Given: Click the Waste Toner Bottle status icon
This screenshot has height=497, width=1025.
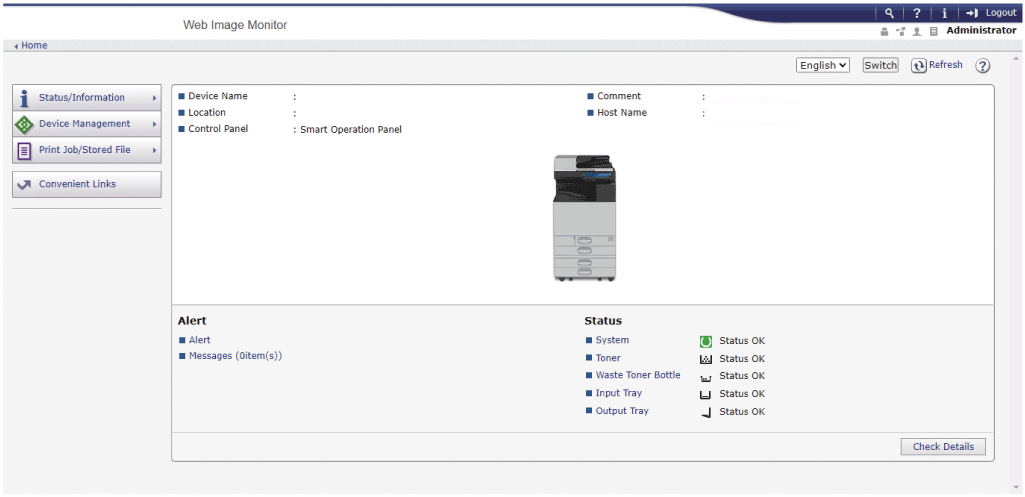Looking at the screenshot, I should [706, 377].
